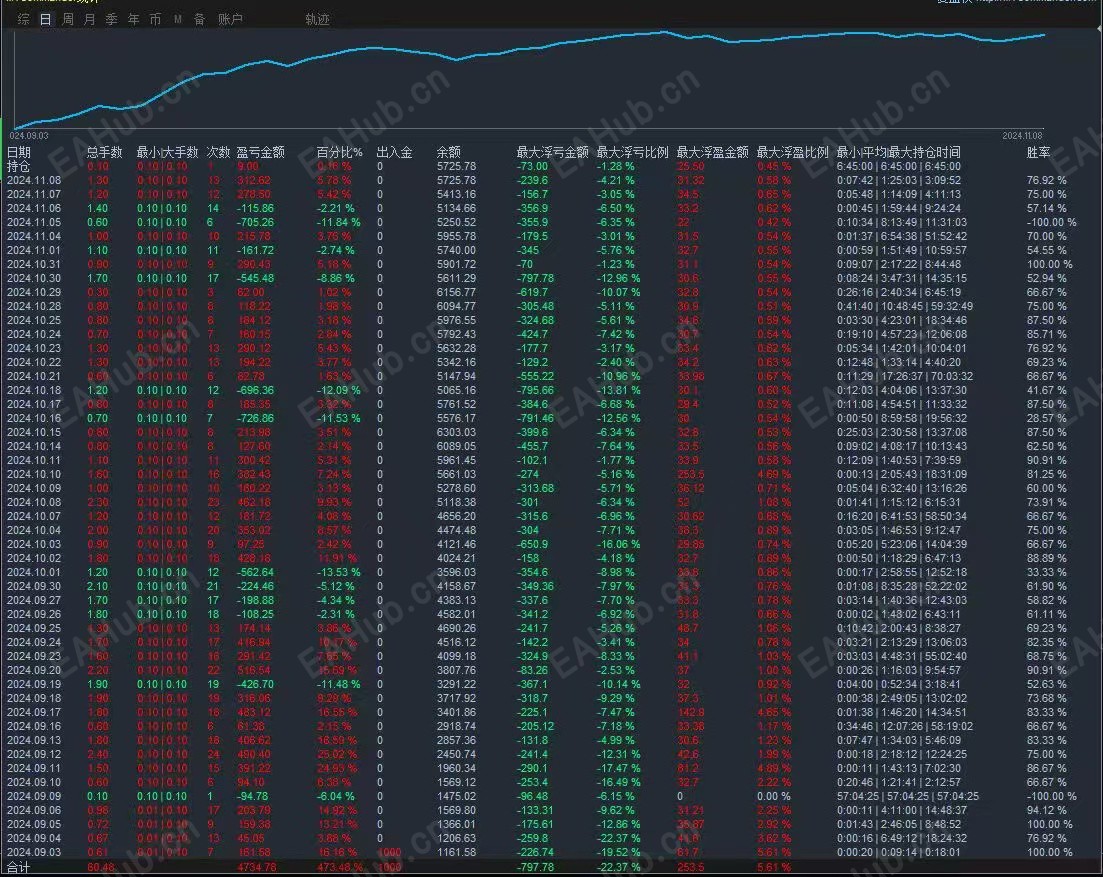Viewport: 1103px width, 877px height.
Task: Click the 最大浮盈金额 column header
Action: 713,152
